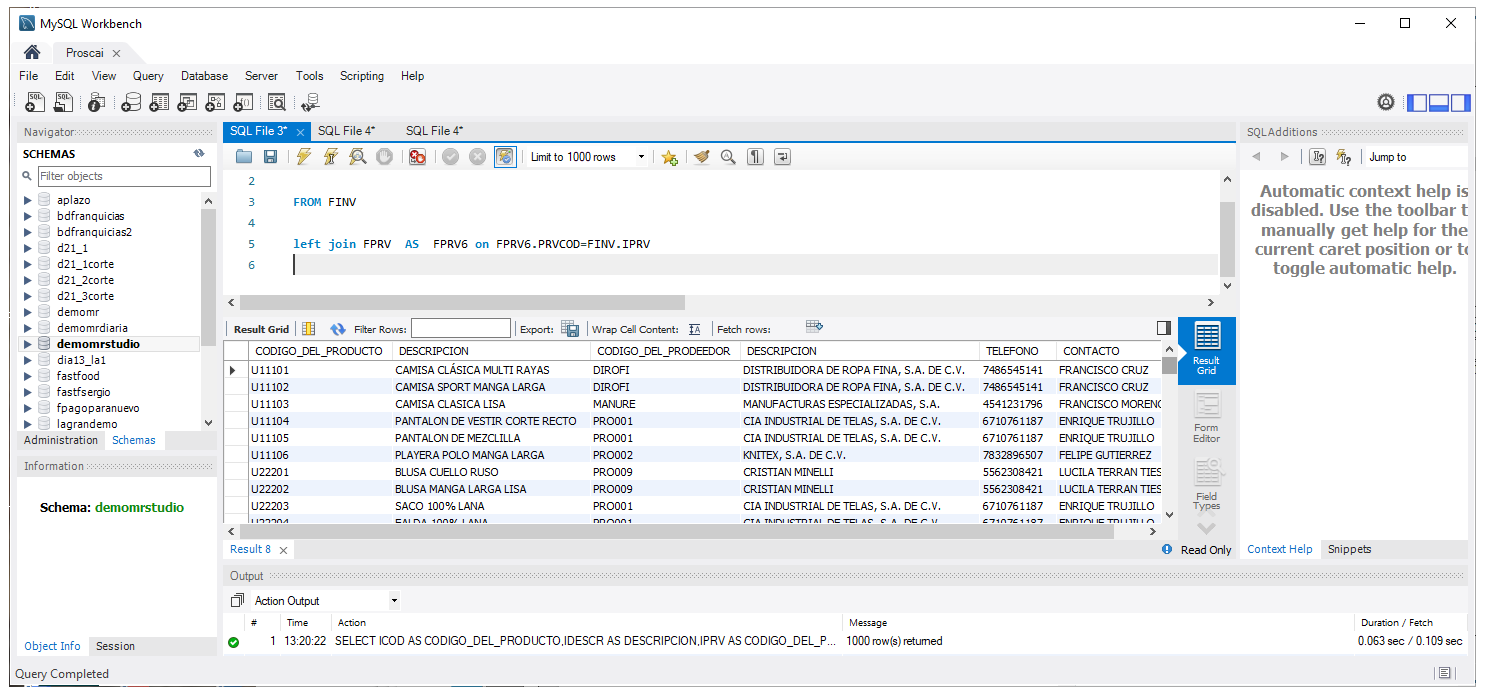Viewport: 1486px width, 697px height.
Task: Click the create stored procedure icon
Action: pos(215,102)
